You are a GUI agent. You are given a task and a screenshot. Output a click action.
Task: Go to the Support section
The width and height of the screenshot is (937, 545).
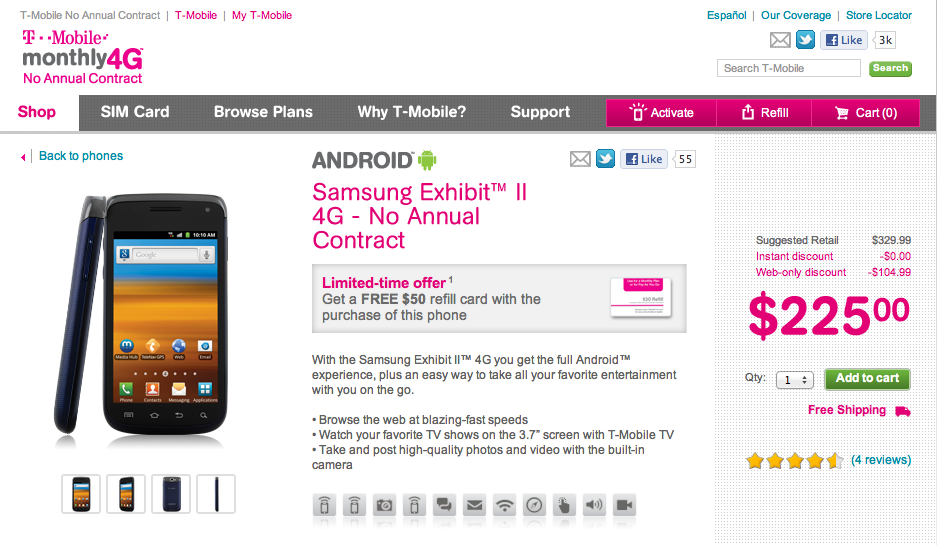pyautogui.click(x=540, y=112)
